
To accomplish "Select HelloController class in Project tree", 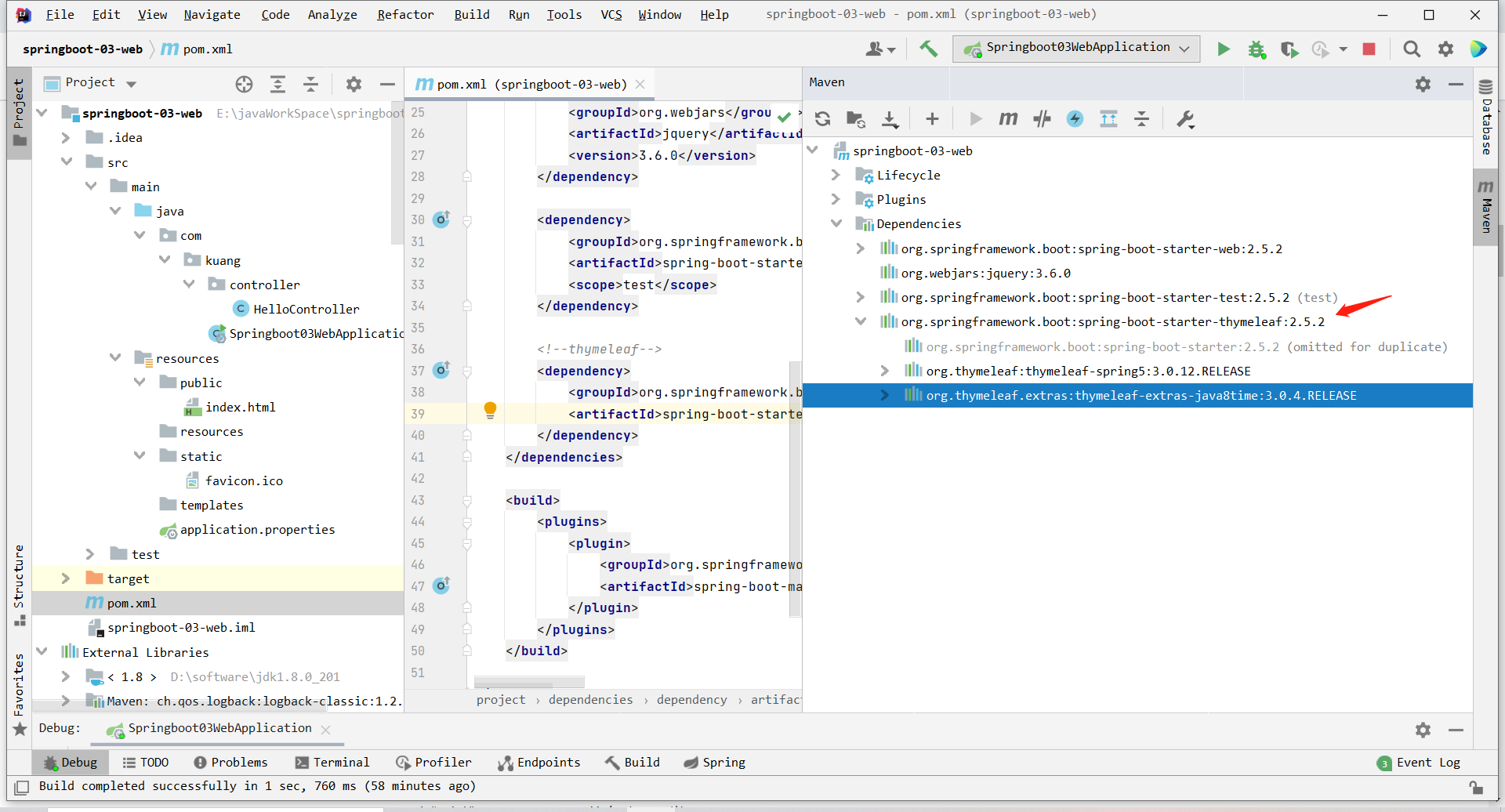I will tap(296, 310).
